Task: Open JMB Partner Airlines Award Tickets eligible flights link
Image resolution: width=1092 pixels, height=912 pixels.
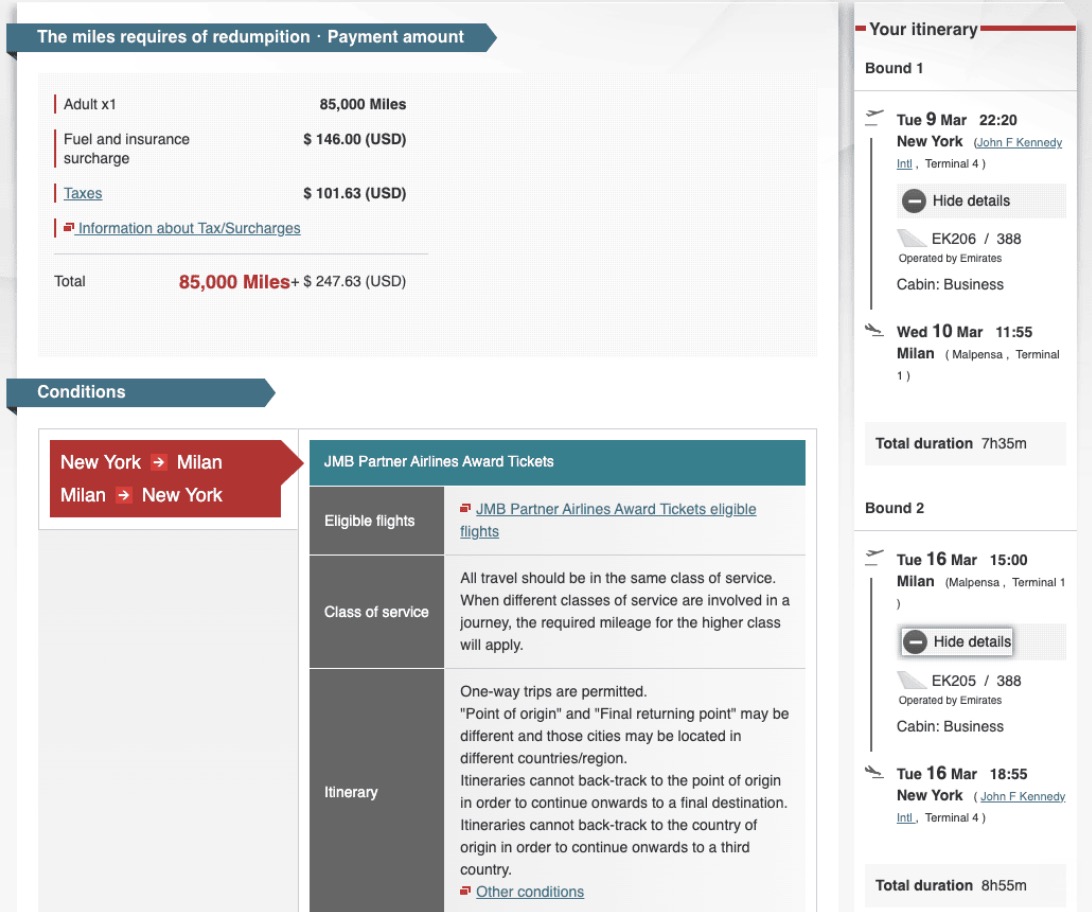Action: point(607,520)
